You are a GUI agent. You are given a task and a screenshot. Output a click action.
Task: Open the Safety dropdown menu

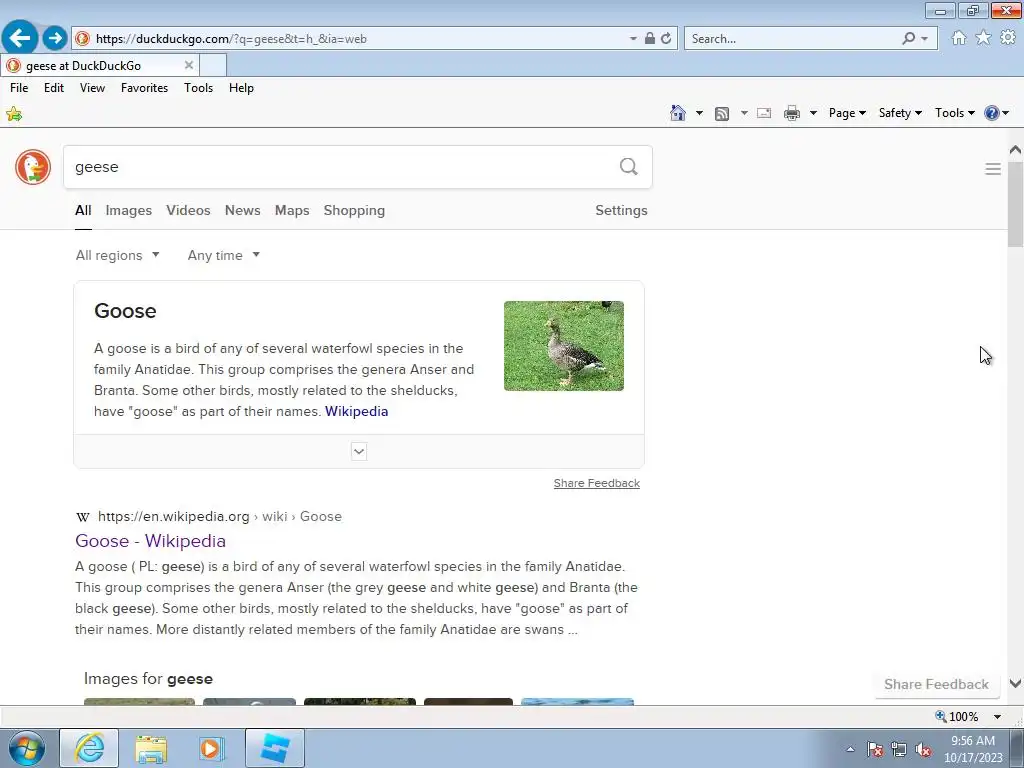(900, 113)
